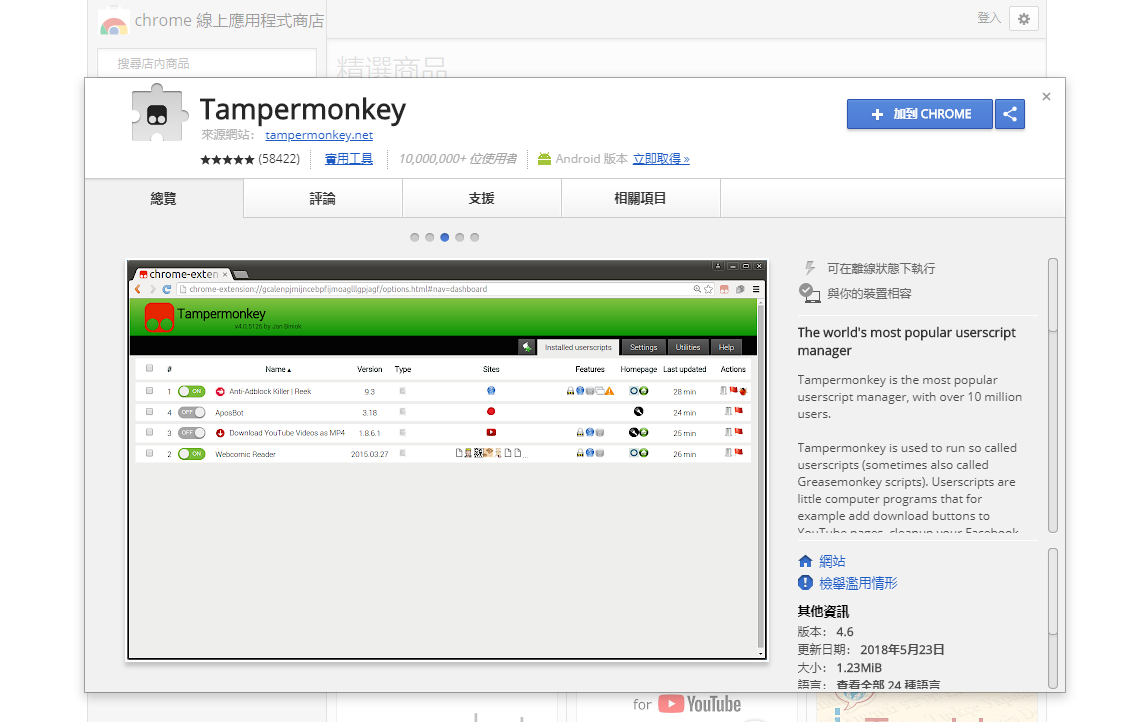The height and width of the screenshot is (722, 1141).
Task: Open the settings gear in store header
Action: pyautogui.click(x=1023, y=19)
